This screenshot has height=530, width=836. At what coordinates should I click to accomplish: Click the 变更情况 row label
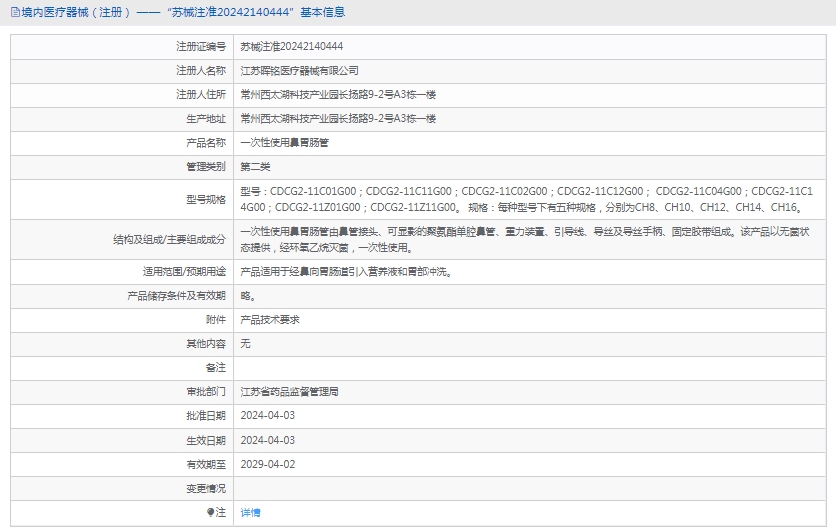tap(205, 489)
